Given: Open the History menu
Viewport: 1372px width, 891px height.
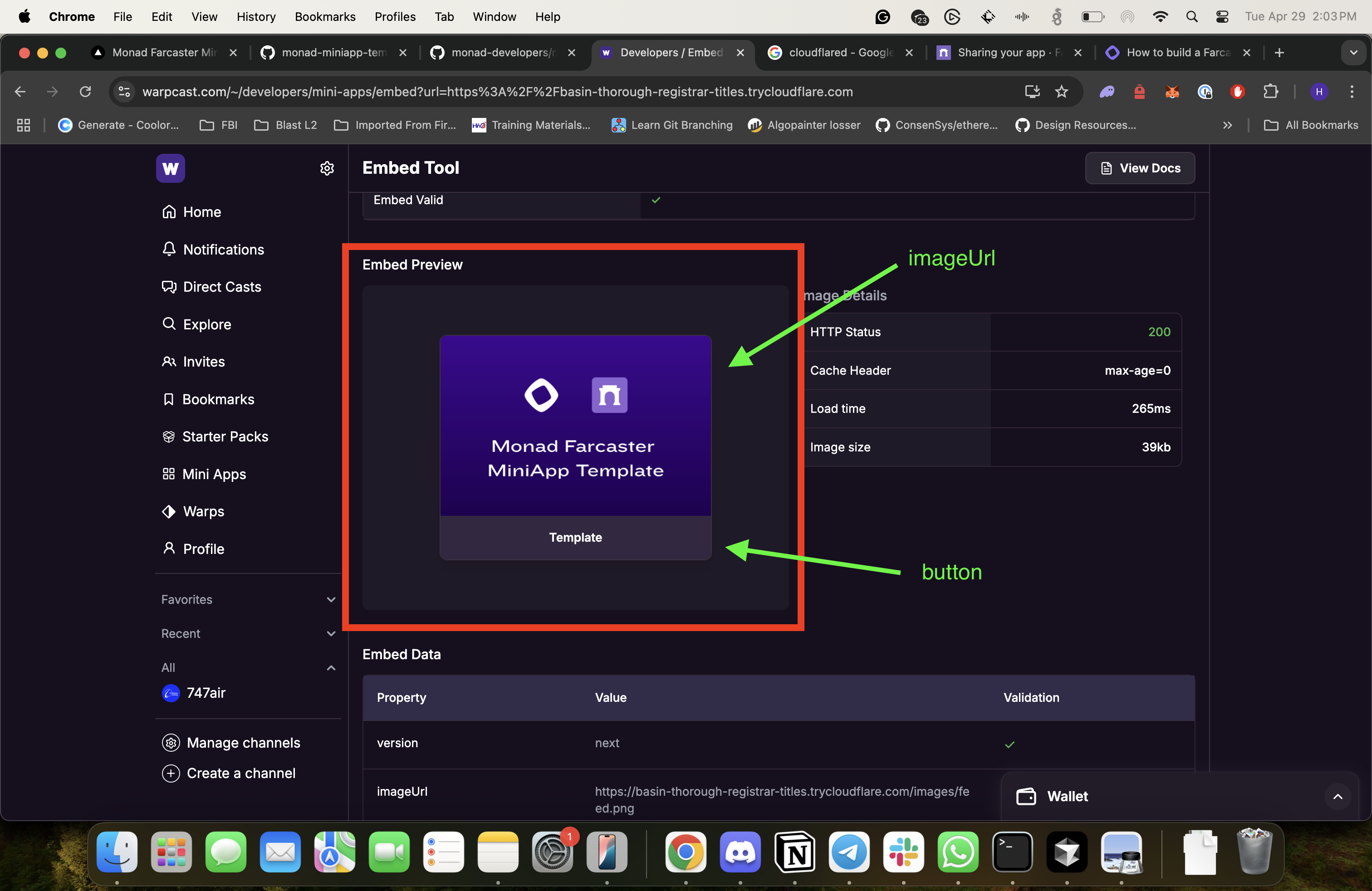Looking at the screenshot, I should pyautogui.click(x=255, y=17).
